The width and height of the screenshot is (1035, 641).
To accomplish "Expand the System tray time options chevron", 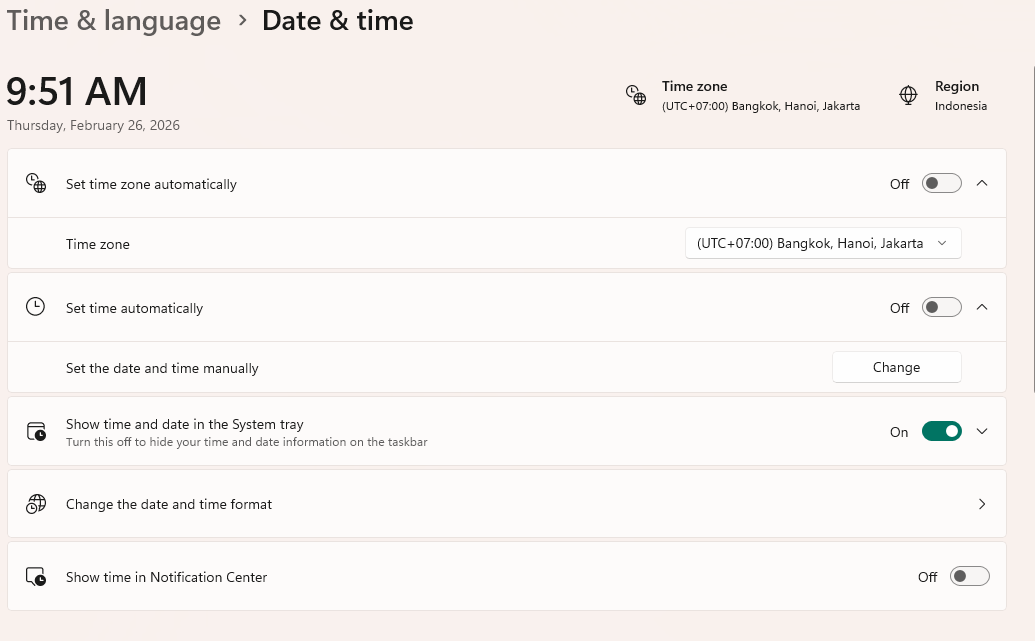I will (x=982, y=432).
